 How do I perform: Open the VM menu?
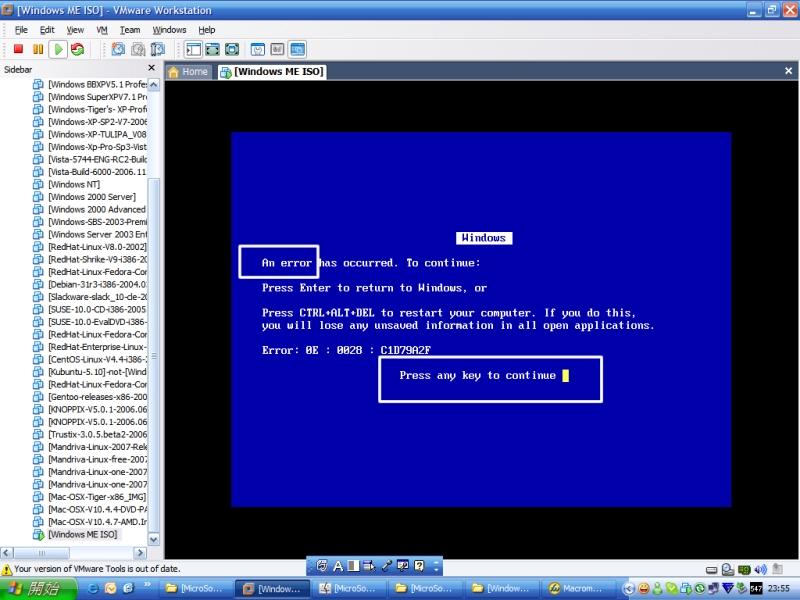click(102, 30)
